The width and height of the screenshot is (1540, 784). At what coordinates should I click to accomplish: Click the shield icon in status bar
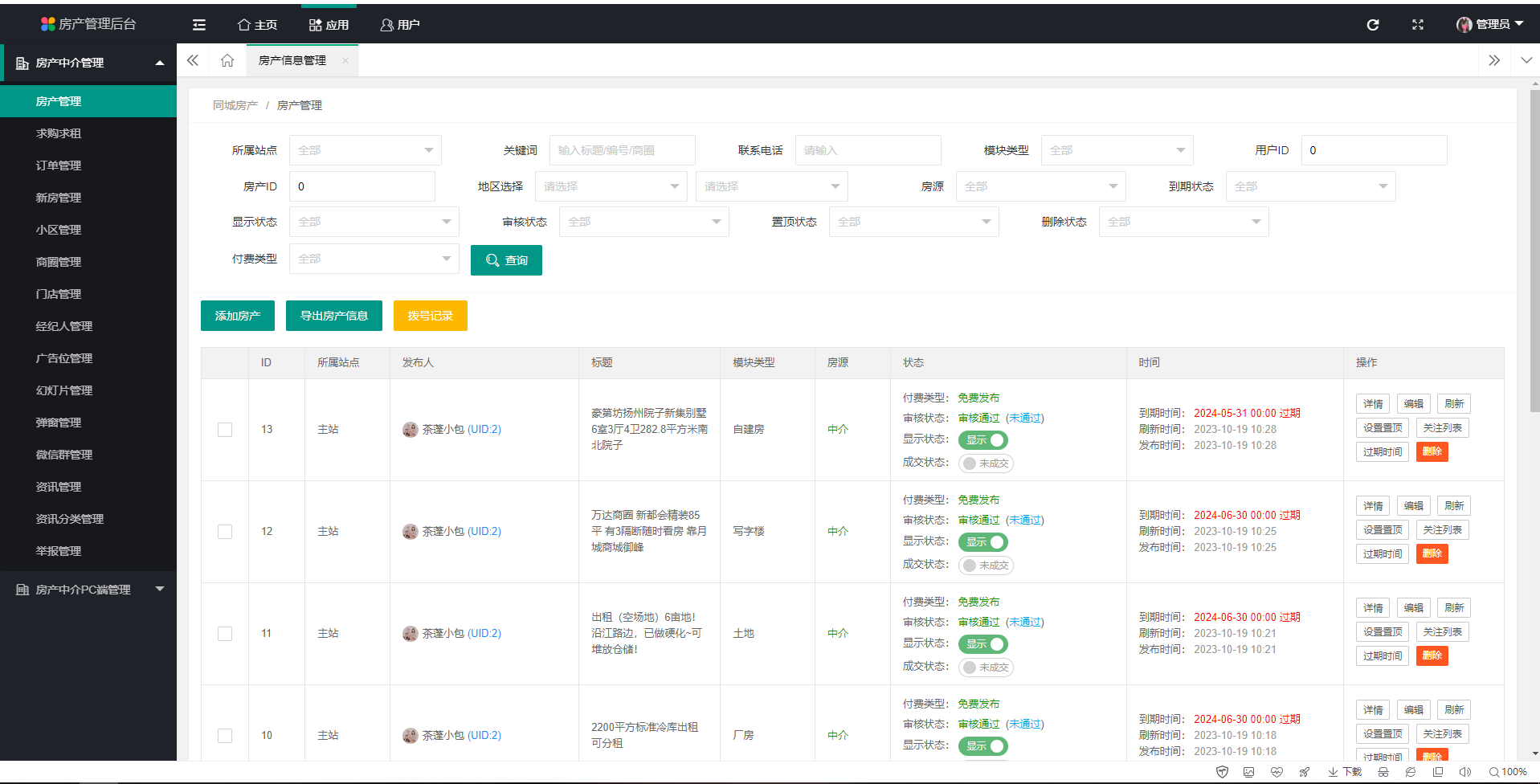tap(1222, 772)
